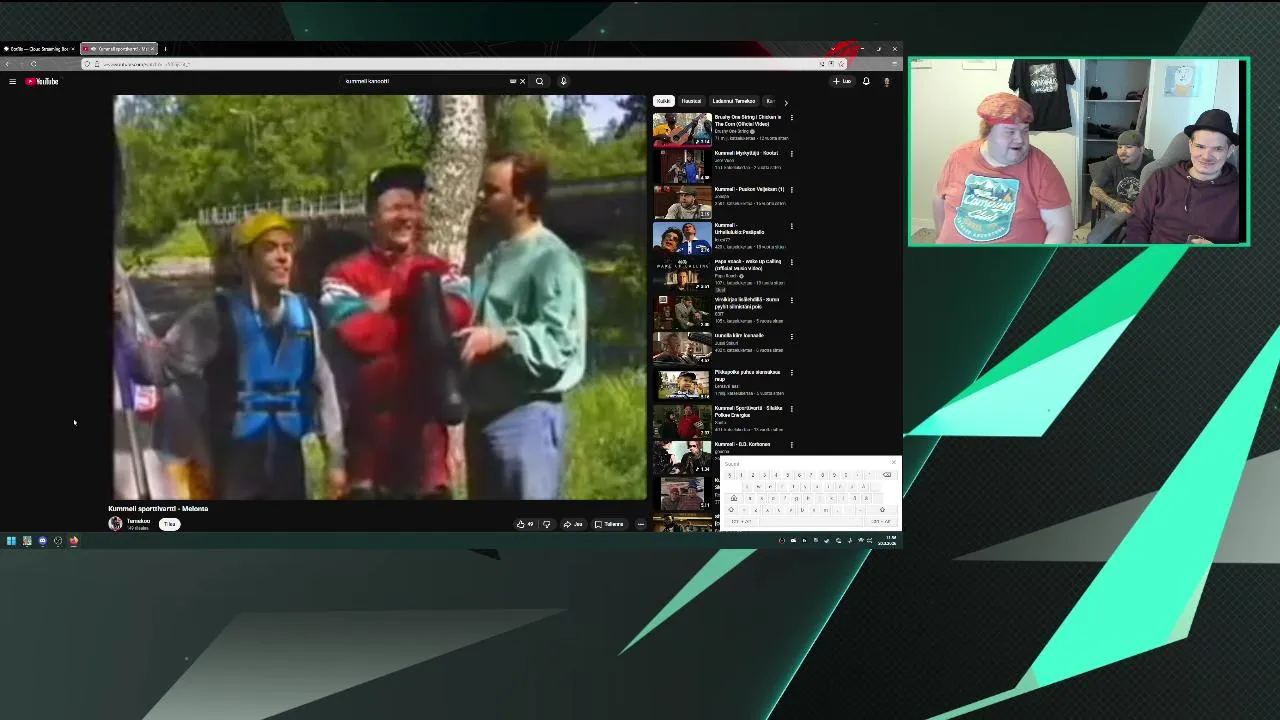
Task: Open the round icon after Discord in taskbar
Action: pyautogui.click(x=58, y=541)
